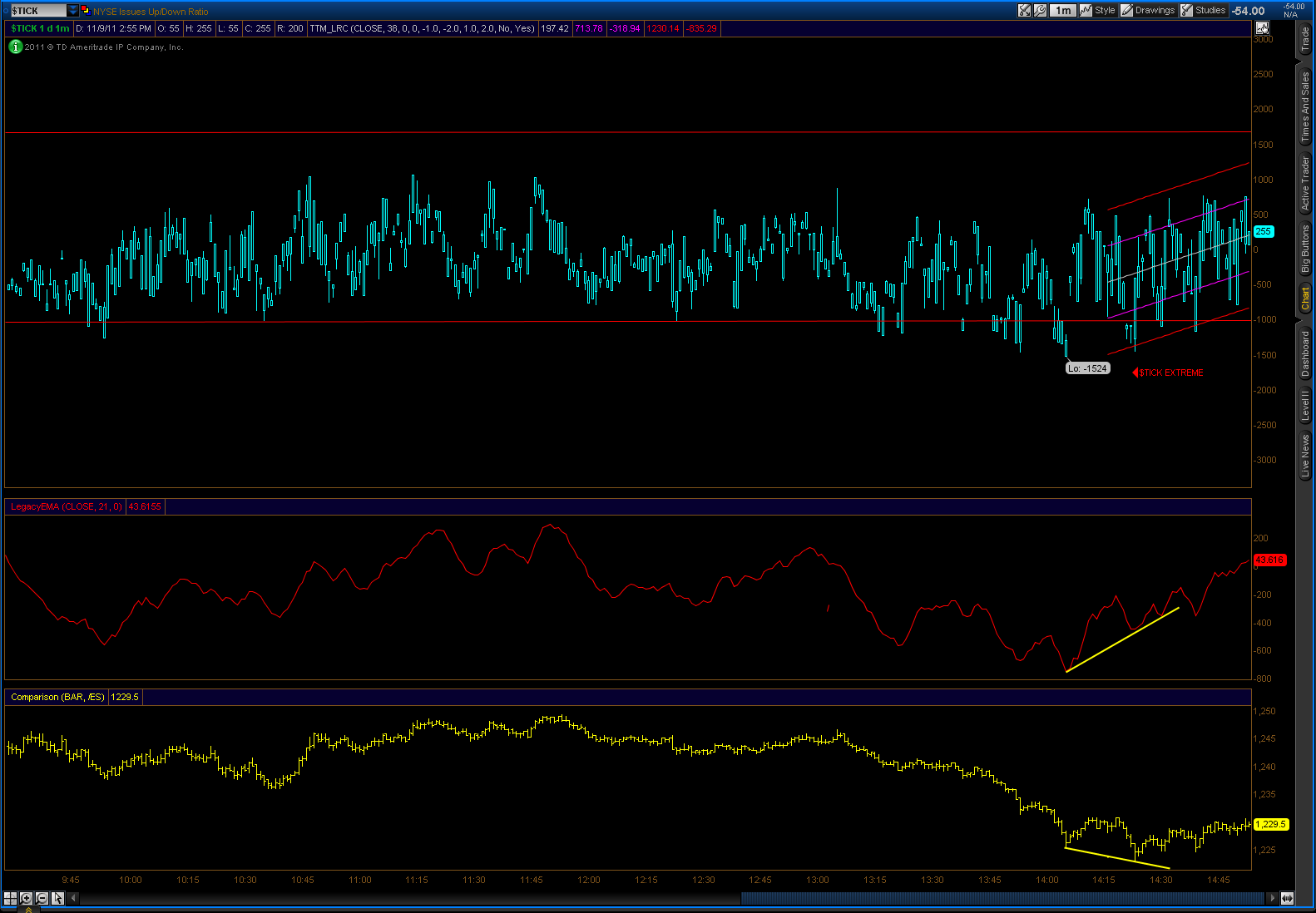Click the R: 200 range value

[x=290, y=28]
